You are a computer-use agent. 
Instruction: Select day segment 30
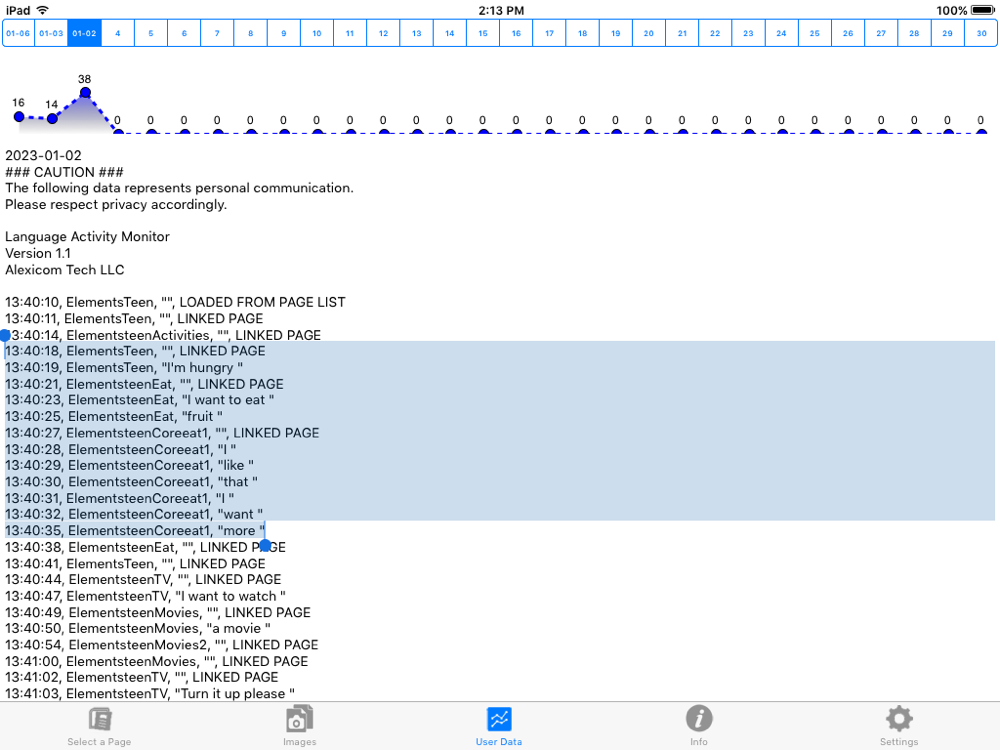click(982, 33)
